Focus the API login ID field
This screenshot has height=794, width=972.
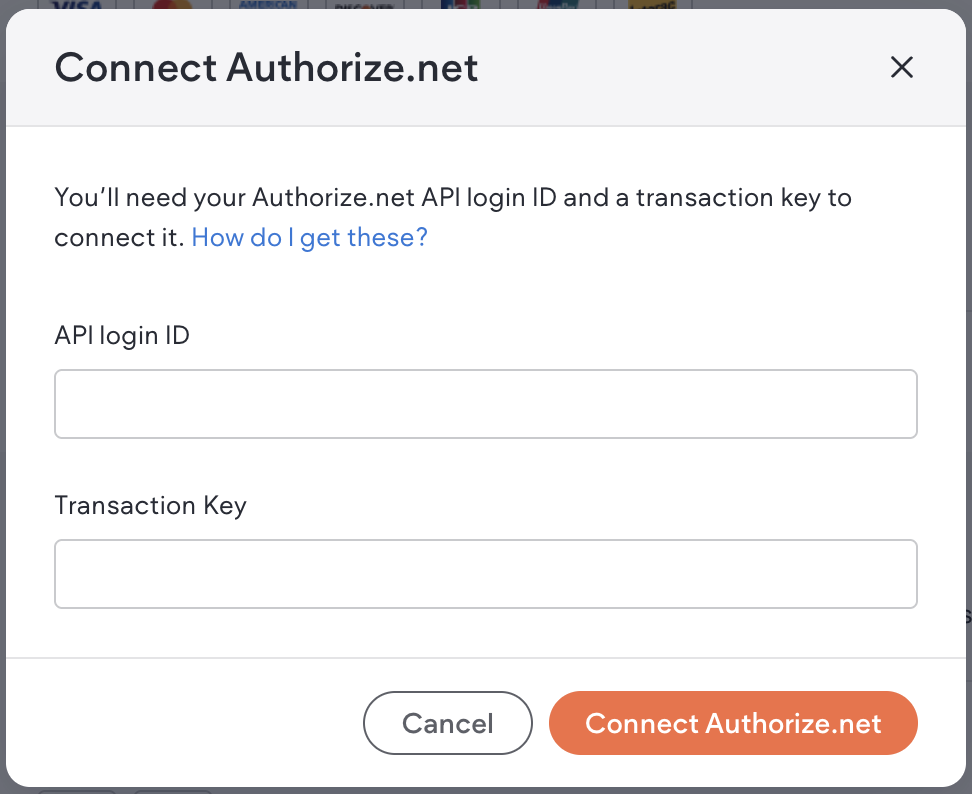(x=485, y=404)
